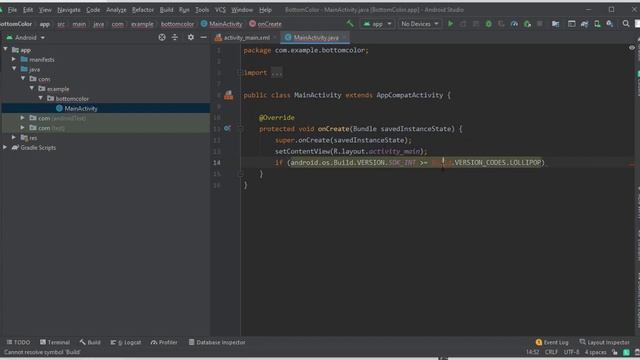
Task: Collapse all via Project panel icon
Action: (175, 37)
